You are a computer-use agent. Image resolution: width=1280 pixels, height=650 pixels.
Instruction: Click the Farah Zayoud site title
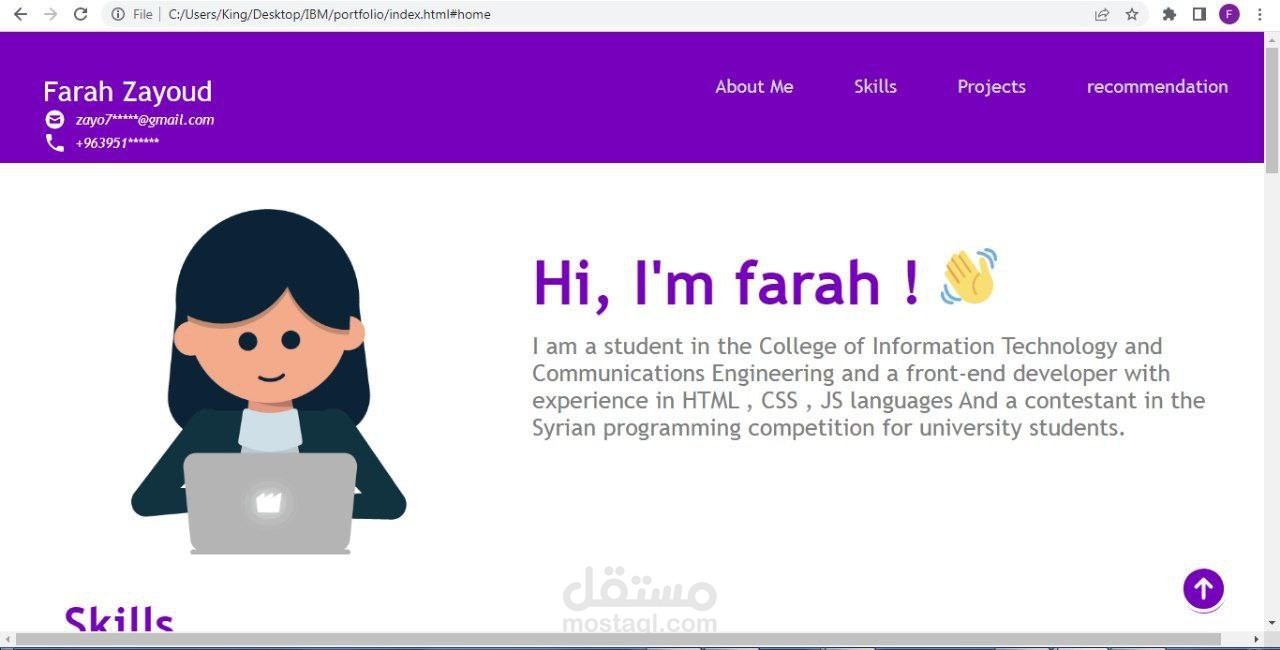tap(127, 92)
